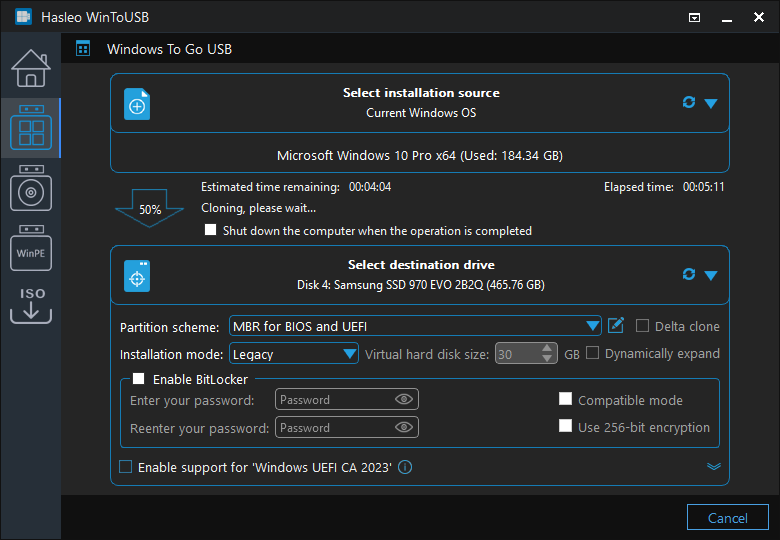Click destination drive target icon

click(x=137, y=276)
